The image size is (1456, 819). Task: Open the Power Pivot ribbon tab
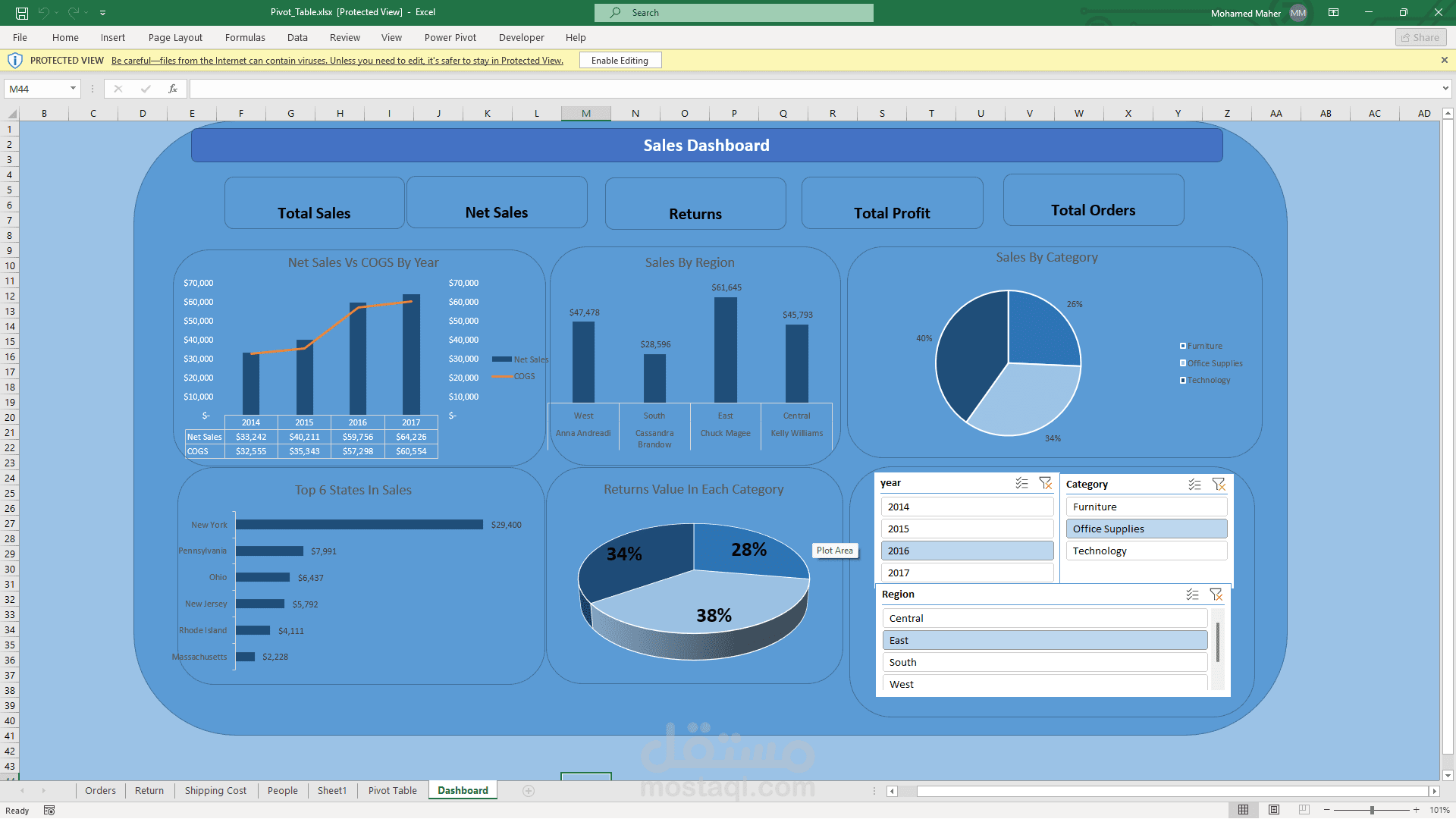pos(450,37)
